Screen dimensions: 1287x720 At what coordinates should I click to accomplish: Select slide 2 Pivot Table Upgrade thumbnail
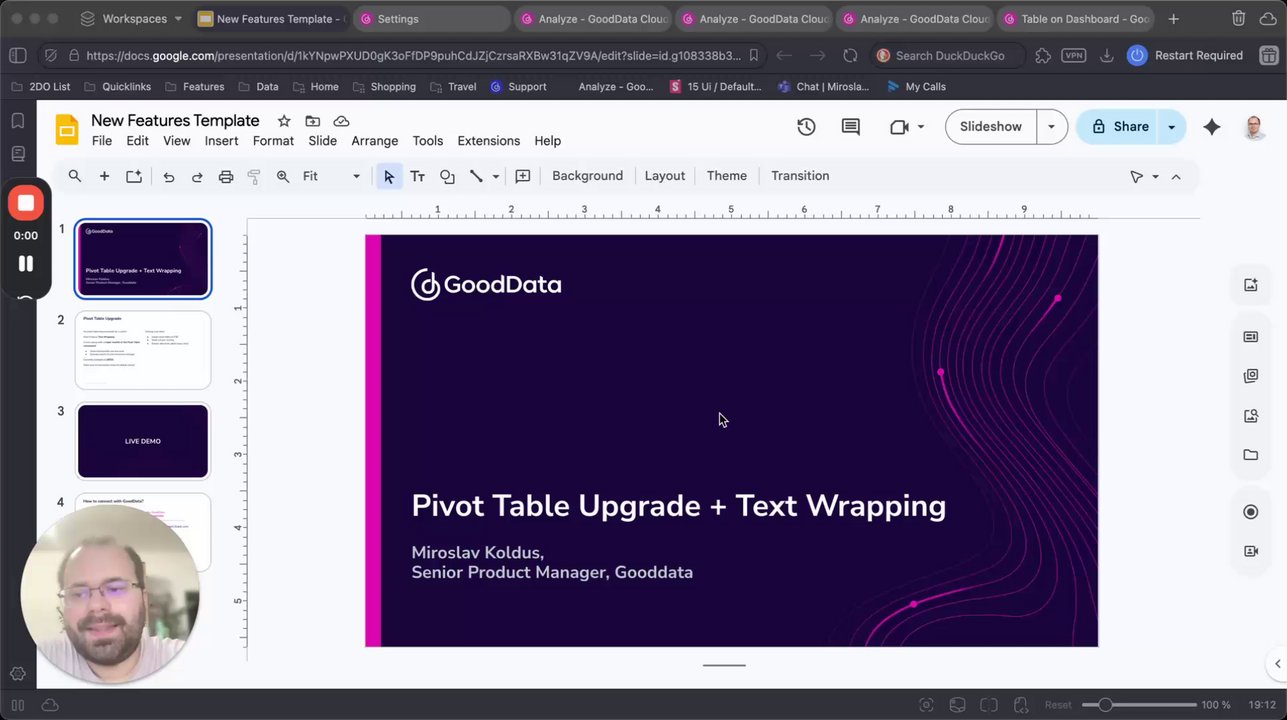pyautogui.click(x=143, y=350)
